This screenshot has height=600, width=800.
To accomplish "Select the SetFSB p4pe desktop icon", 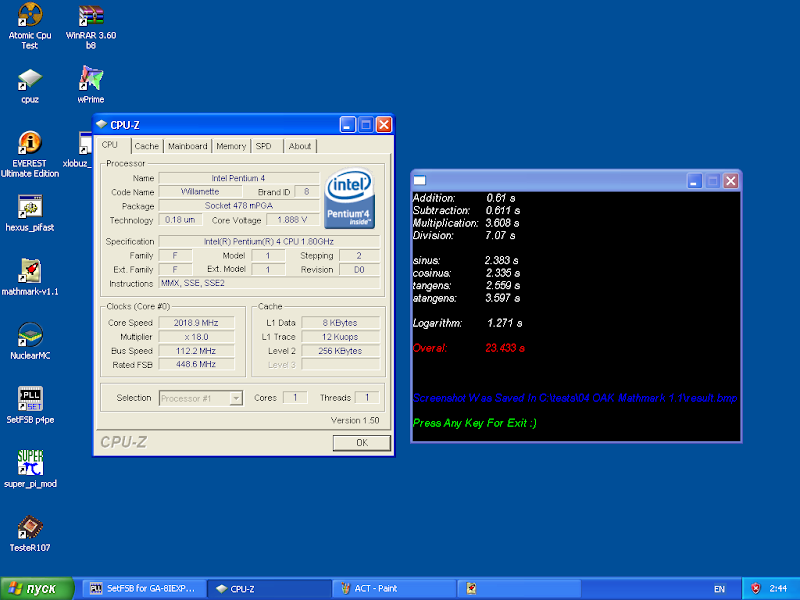I will coord(30,406).
